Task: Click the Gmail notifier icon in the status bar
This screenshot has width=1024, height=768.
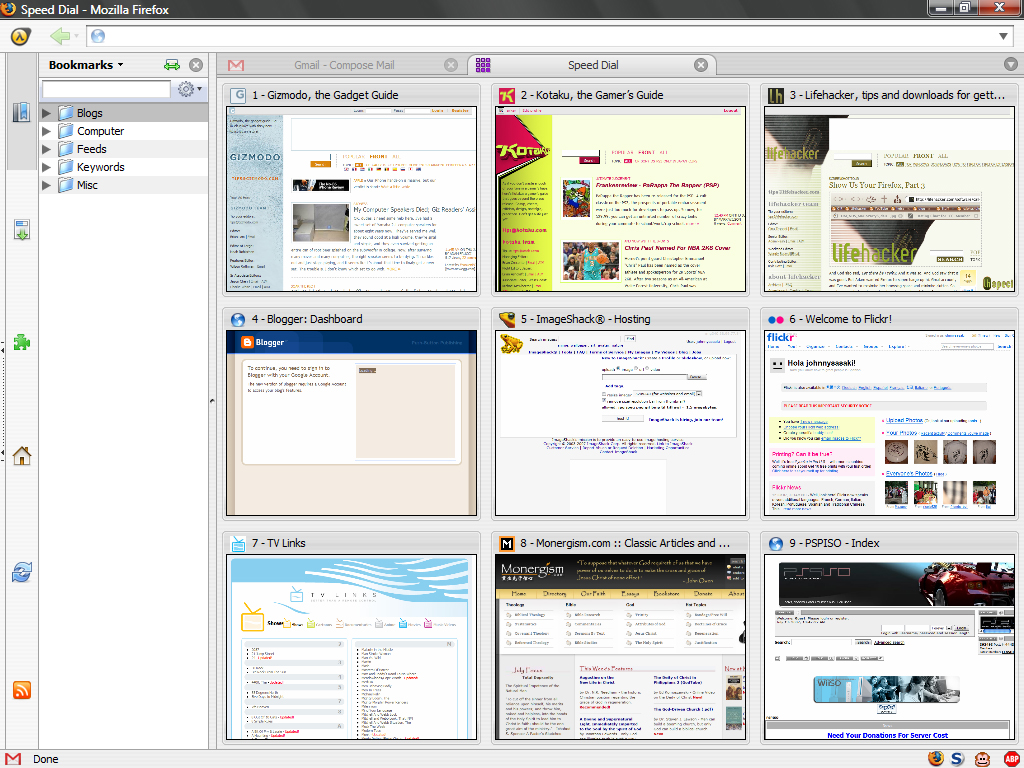Action: tap(13, 759)
